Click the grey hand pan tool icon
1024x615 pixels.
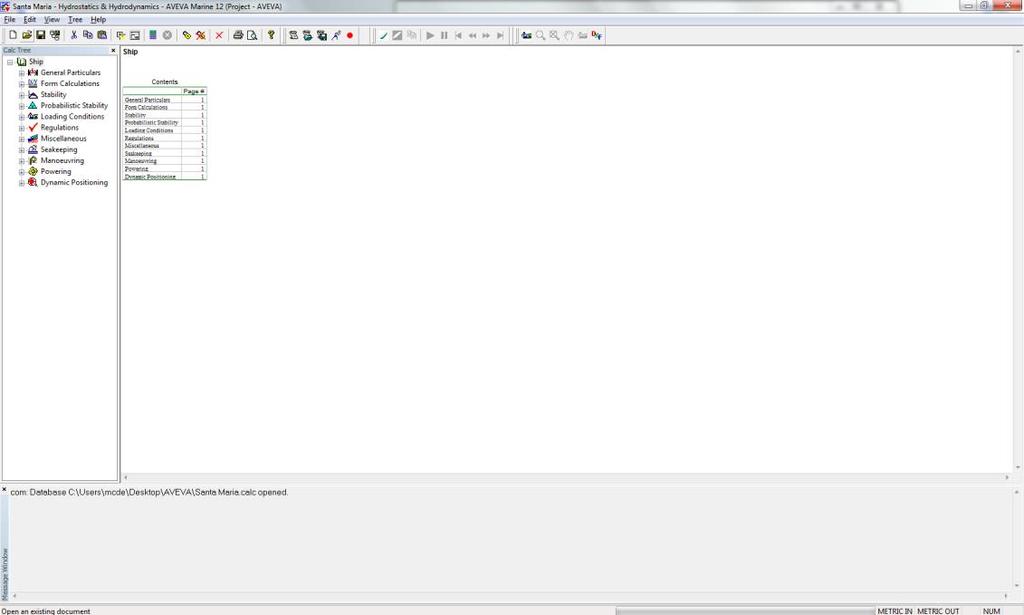(569, 35)
